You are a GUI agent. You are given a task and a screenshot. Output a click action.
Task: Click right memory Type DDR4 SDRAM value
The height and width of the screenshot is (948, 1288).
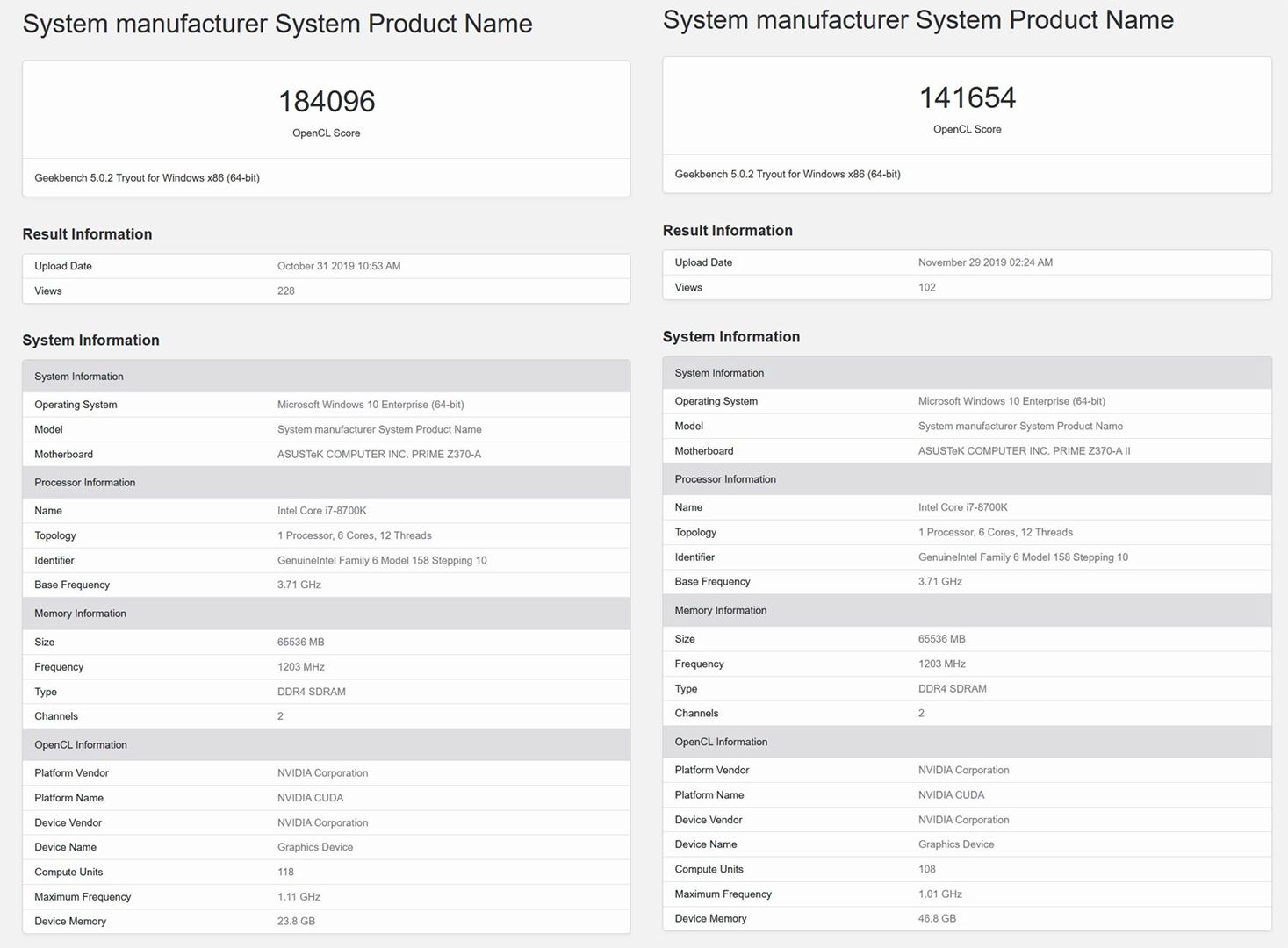pos(953,689)
